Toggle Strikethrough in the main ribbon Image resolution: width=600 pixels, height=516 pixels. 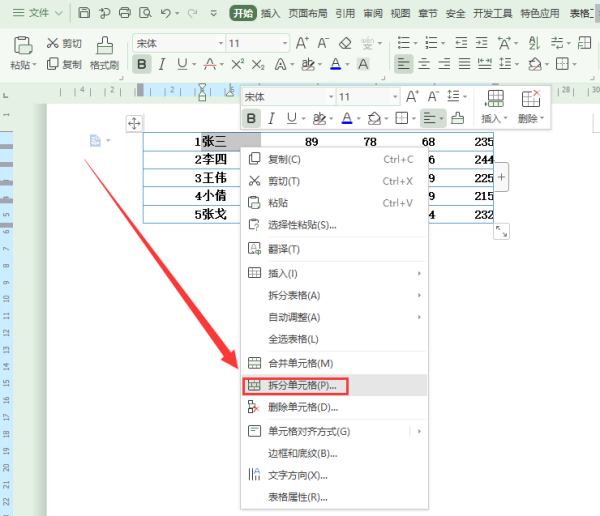(x=210, y=64)
